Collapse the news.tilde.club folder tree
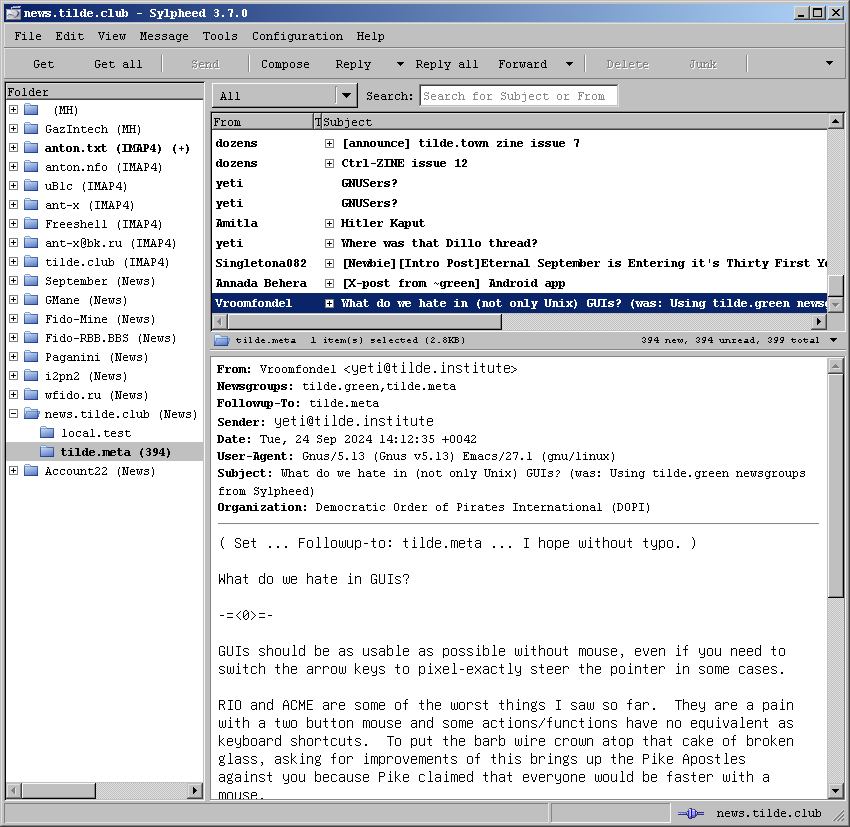 click(x=13, y=414)
